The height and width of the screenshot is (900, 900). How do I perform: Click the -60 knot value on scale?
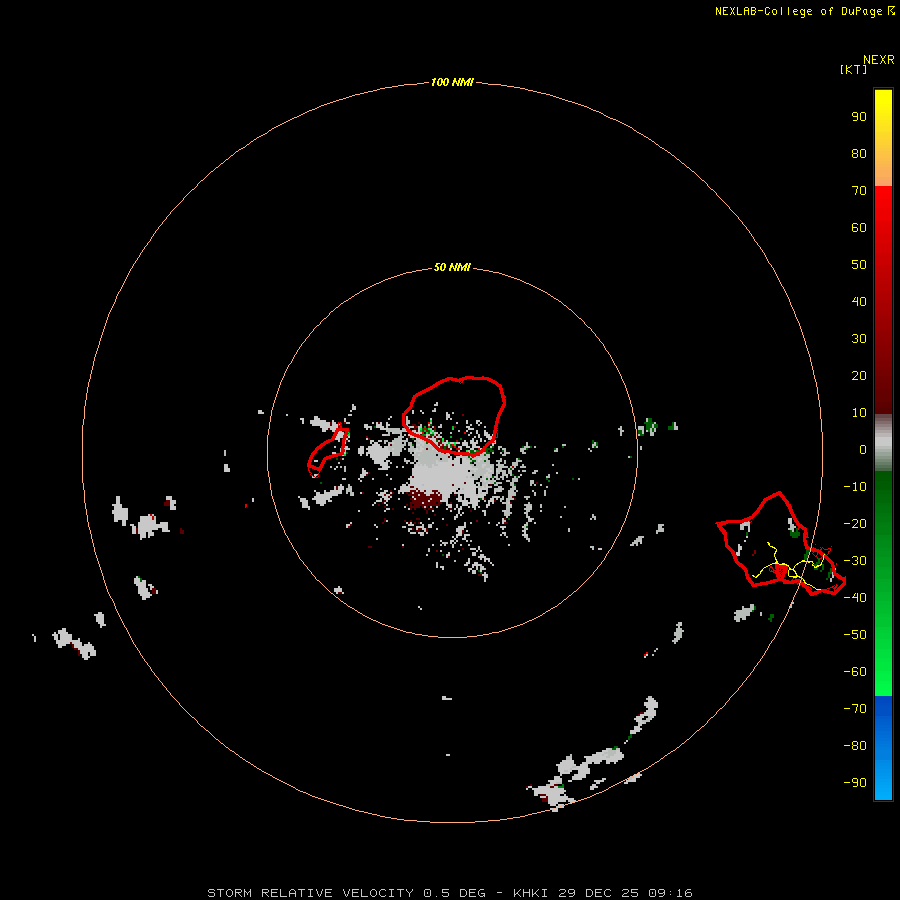pos(855,672)
